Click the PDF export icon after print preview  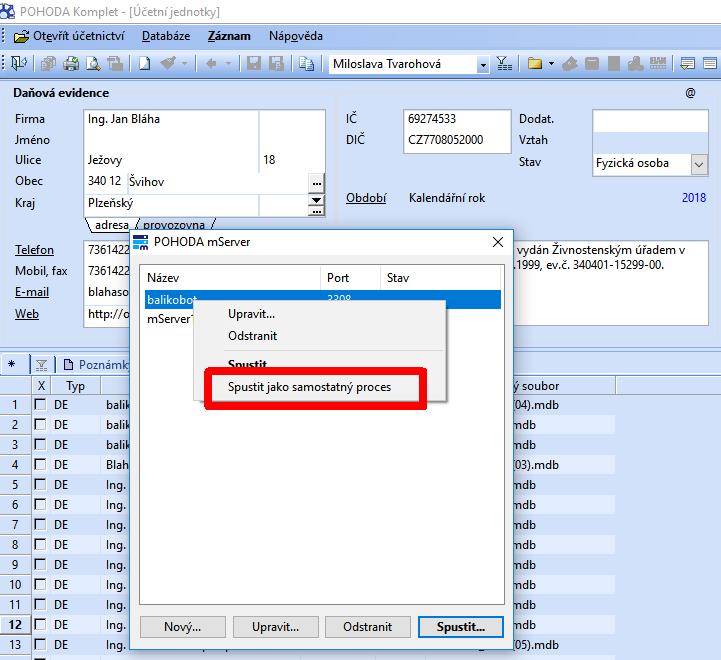coord(115,63)
